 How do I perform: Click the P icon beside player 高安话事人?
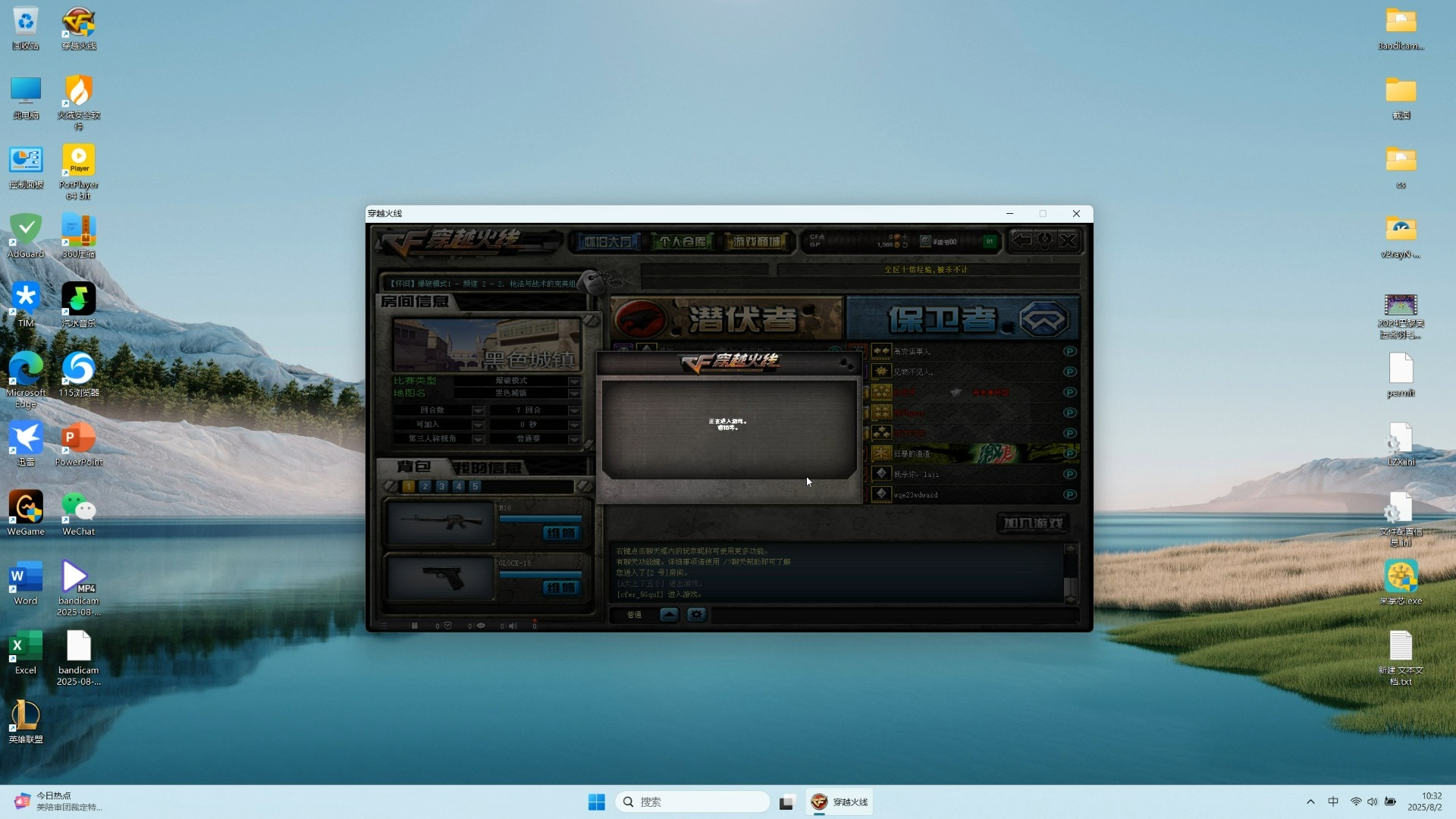click(1069, 351)
